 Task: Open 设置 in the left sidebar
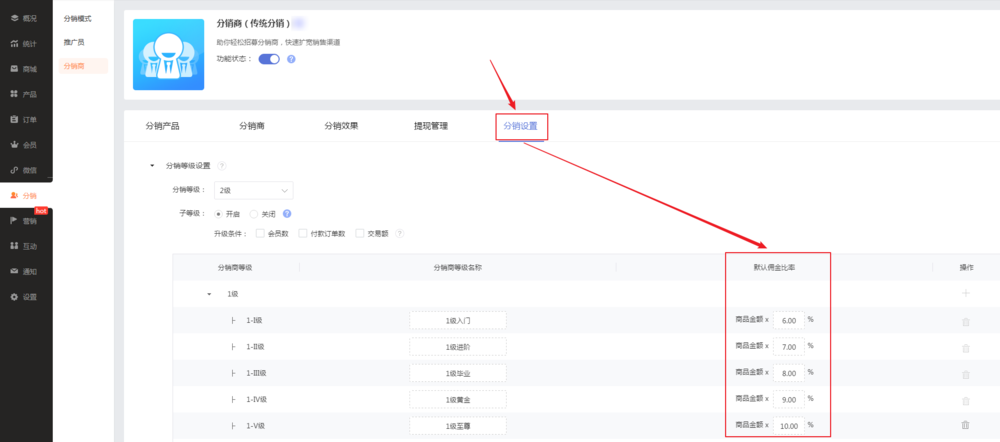(x=24, y=297)
